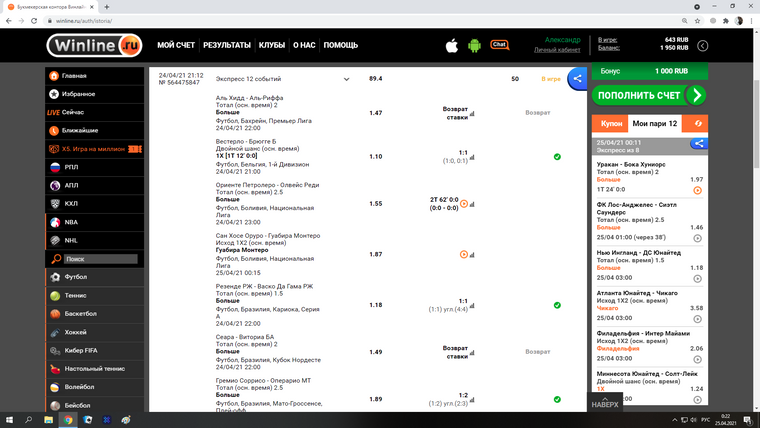Show stats for Аль Хидд match
This screenshot has height=428, width=760.
[472, 114]
